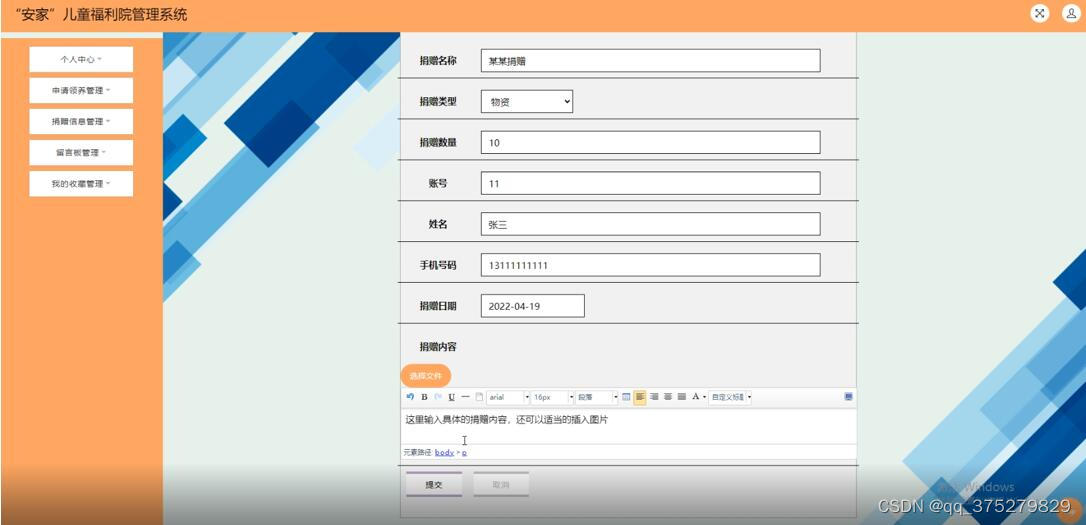Click the 提交 submit button
This screenshot has width=1086, height=525.
434,485
